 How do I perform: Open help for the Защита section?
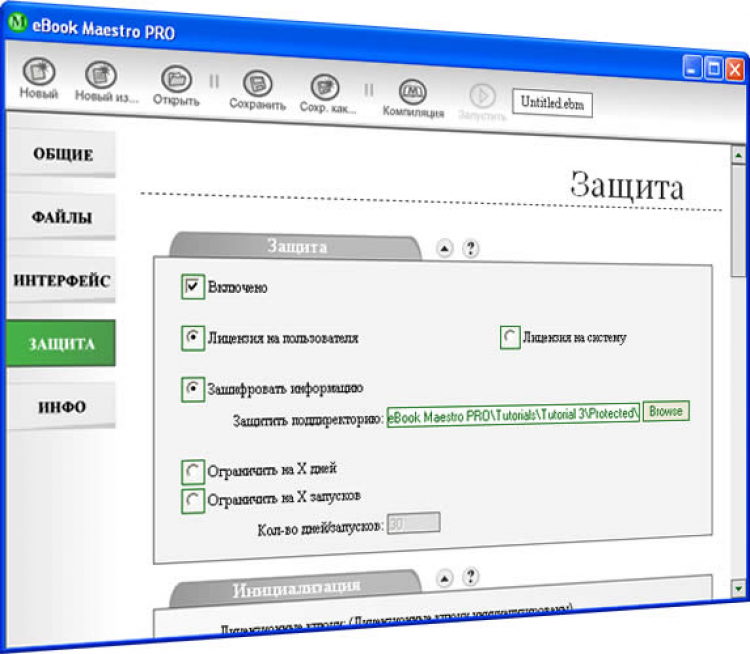click(471, 248)
